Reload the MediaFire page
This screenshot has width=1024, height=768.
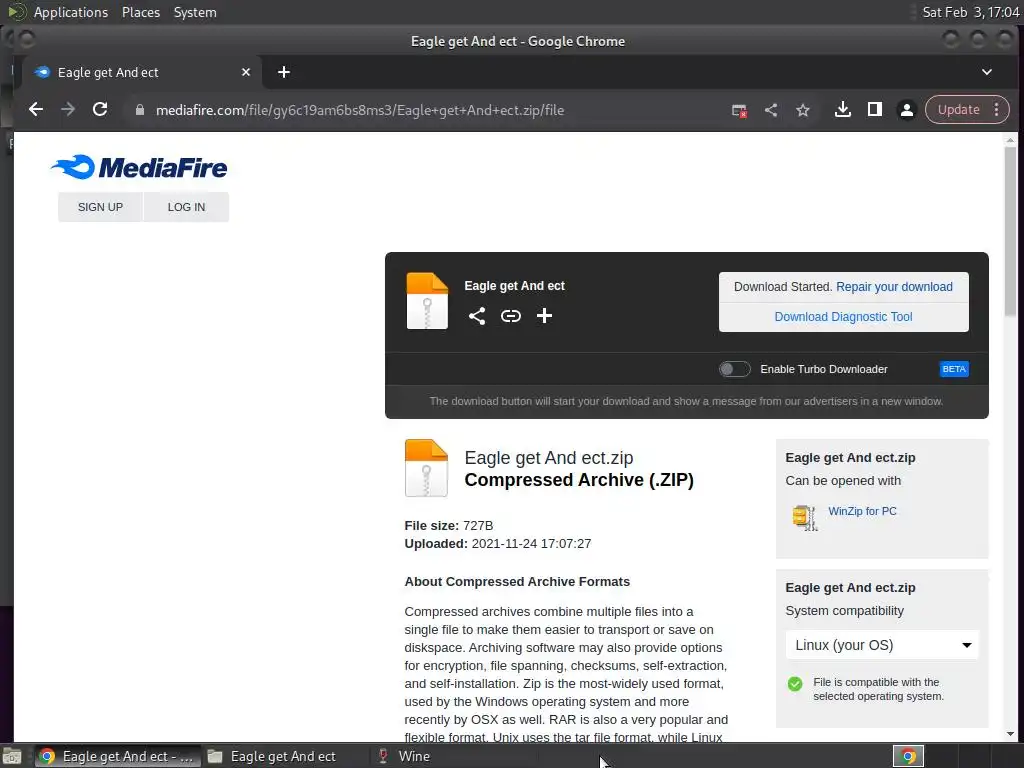(x=100, y=110)
